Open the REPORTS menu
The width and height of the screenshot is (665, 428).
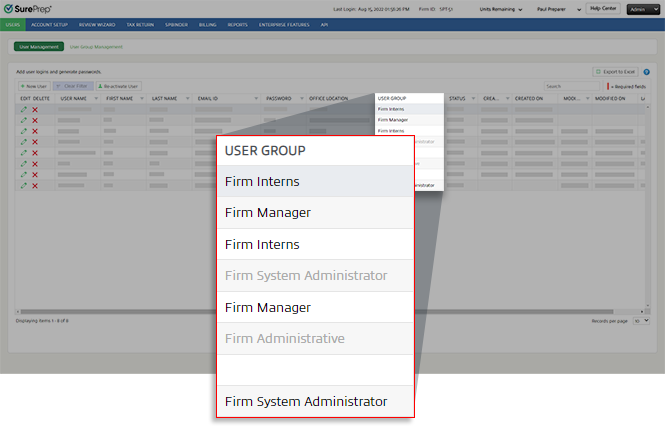pos(238,25)
